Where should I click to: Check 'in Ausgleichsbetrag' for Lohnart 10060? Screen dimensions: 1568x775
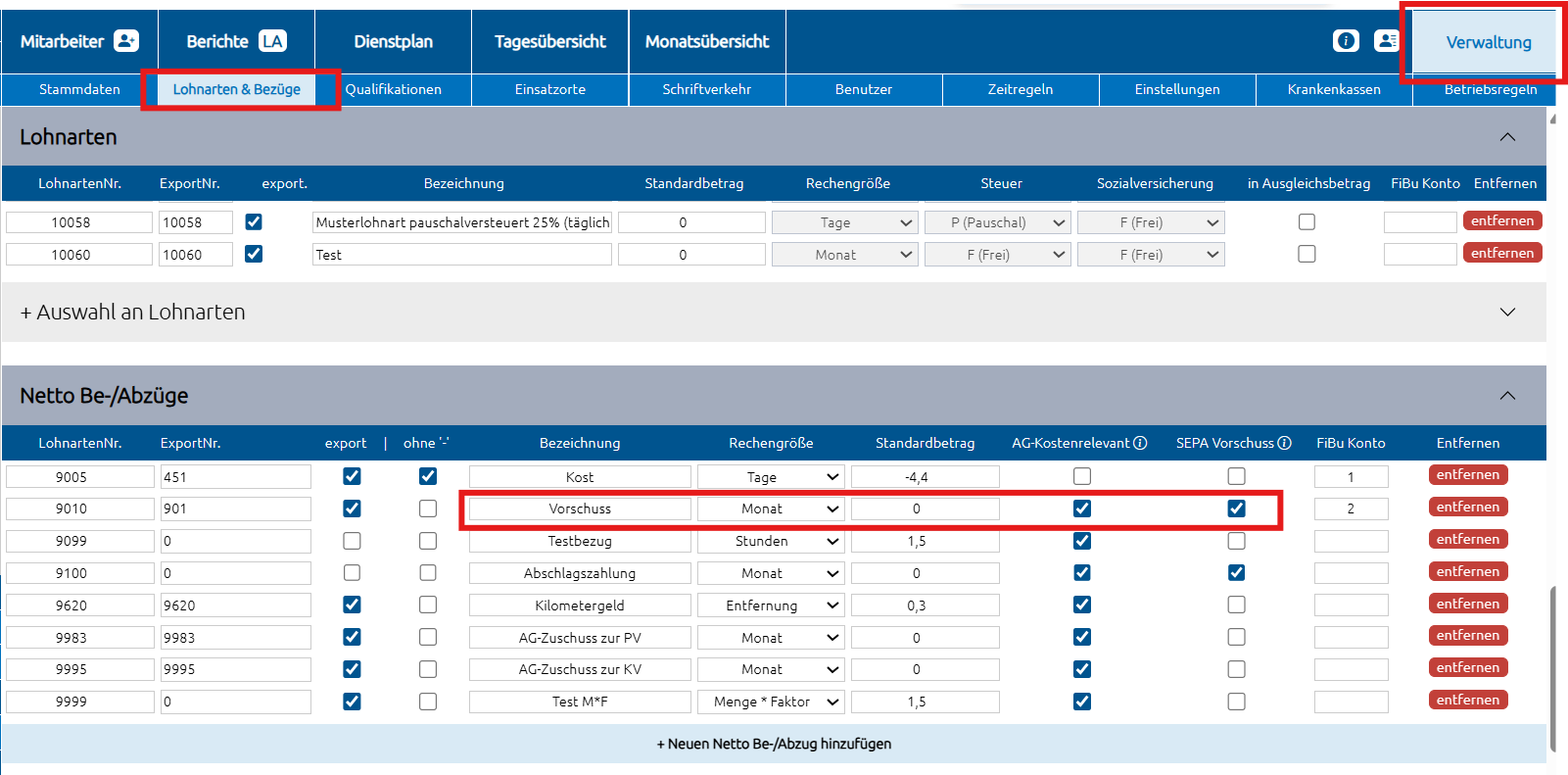[x=1307, y=254]
